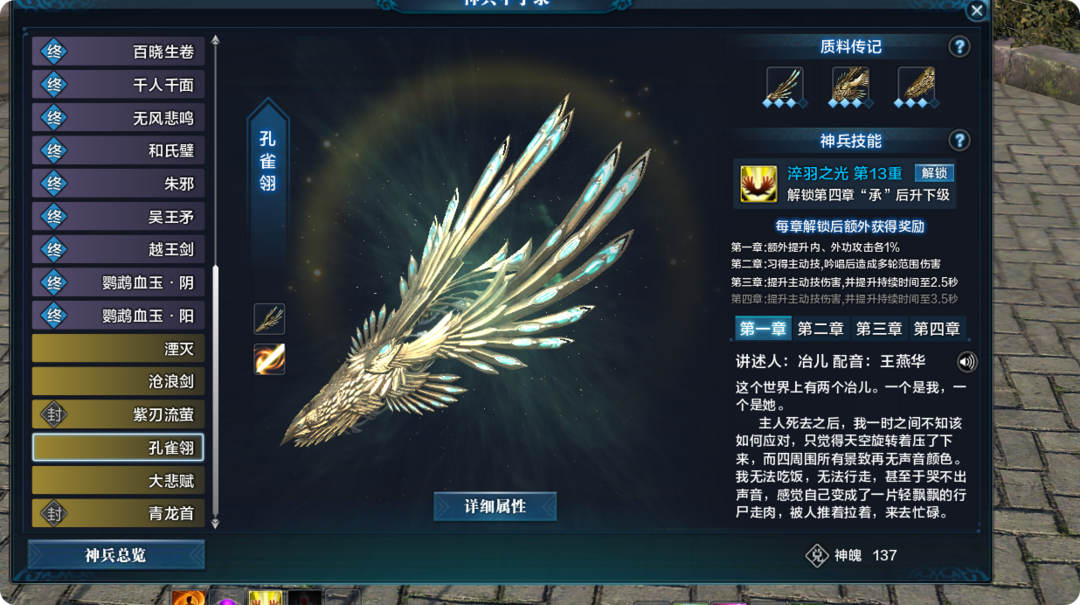This screenshot has height=605, width=1080.
Task: Click the 神魄 currency diamond icon
Action: [816, 555]
